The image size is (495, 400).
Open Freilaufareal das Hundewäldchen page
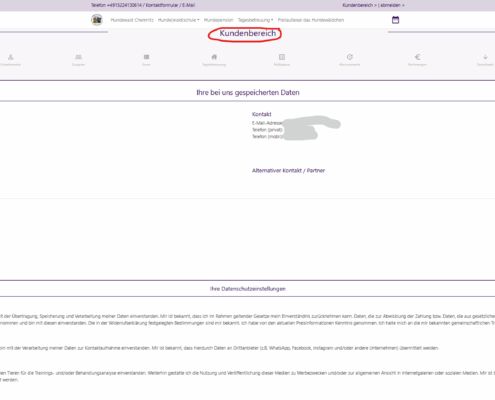311,20
